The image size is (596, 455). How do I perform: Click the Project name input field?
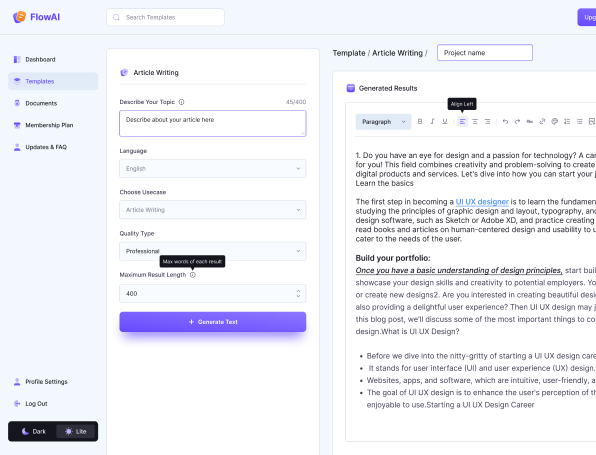coord(485,53)
